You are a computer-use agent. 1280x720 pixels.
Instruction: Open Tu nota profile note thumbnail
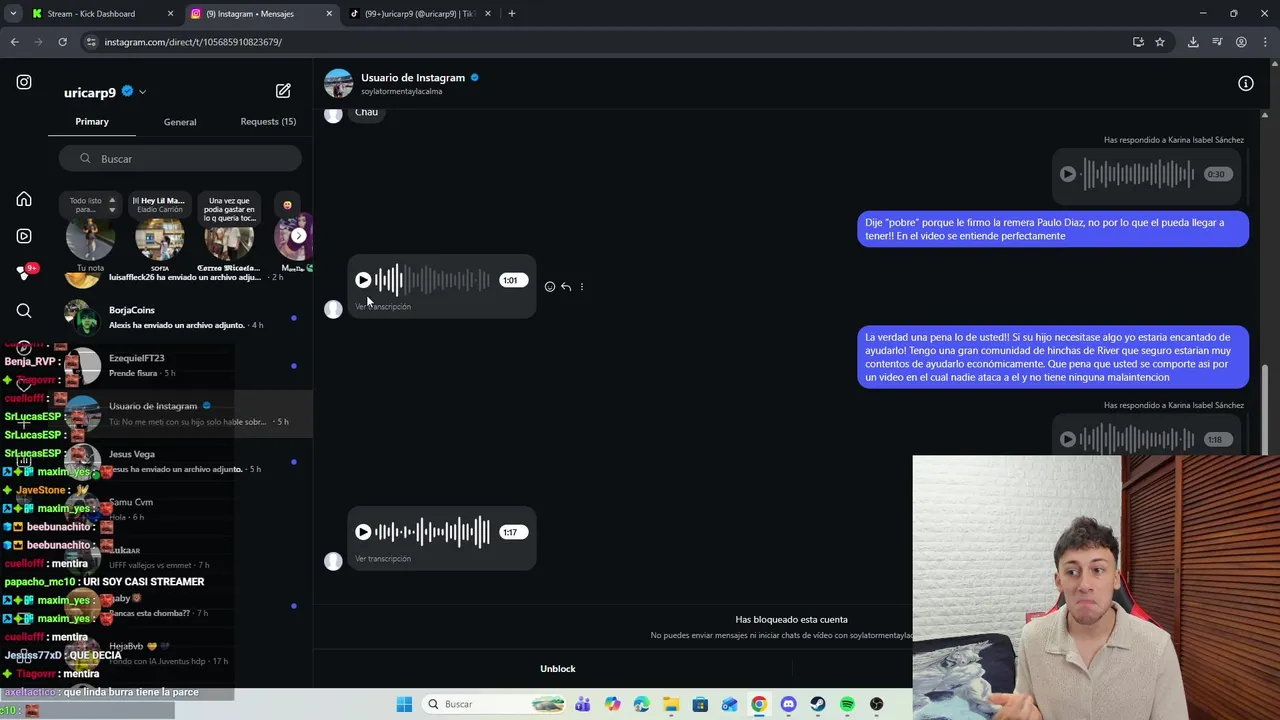point(90,238)
